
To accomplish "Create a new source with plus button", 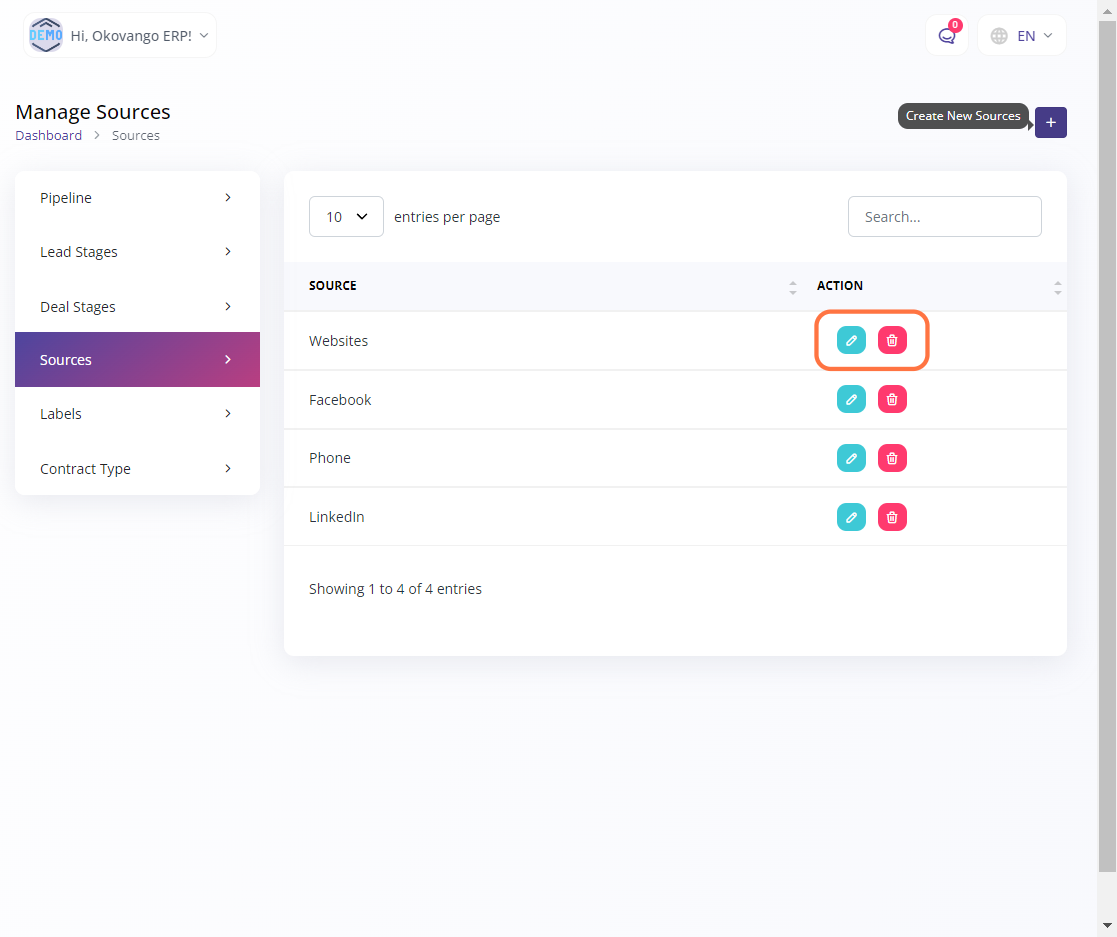I will pos(1050,122).
